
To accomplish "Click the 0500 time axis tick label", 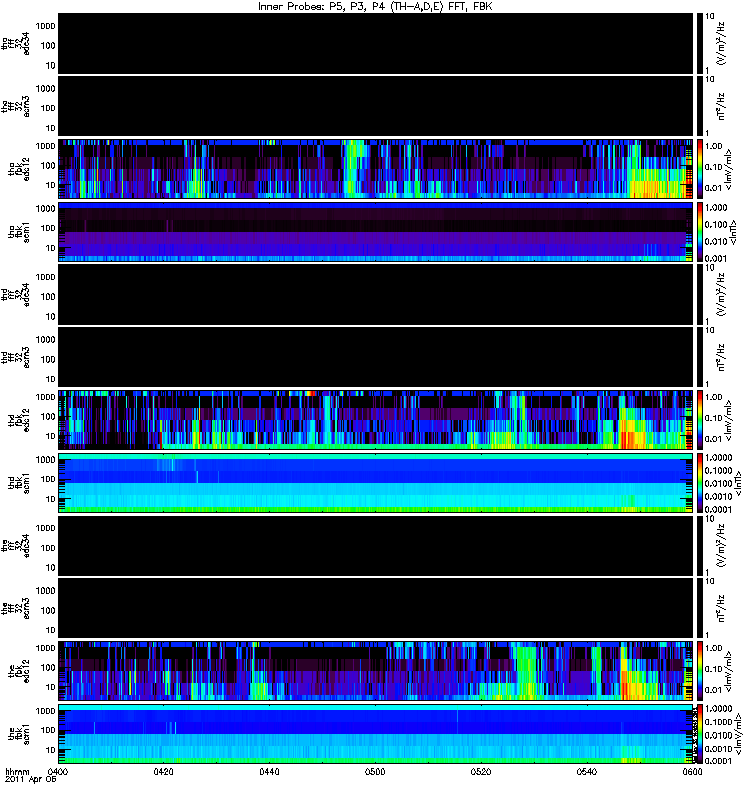I will pyautogui.click(x=375, y=771).
